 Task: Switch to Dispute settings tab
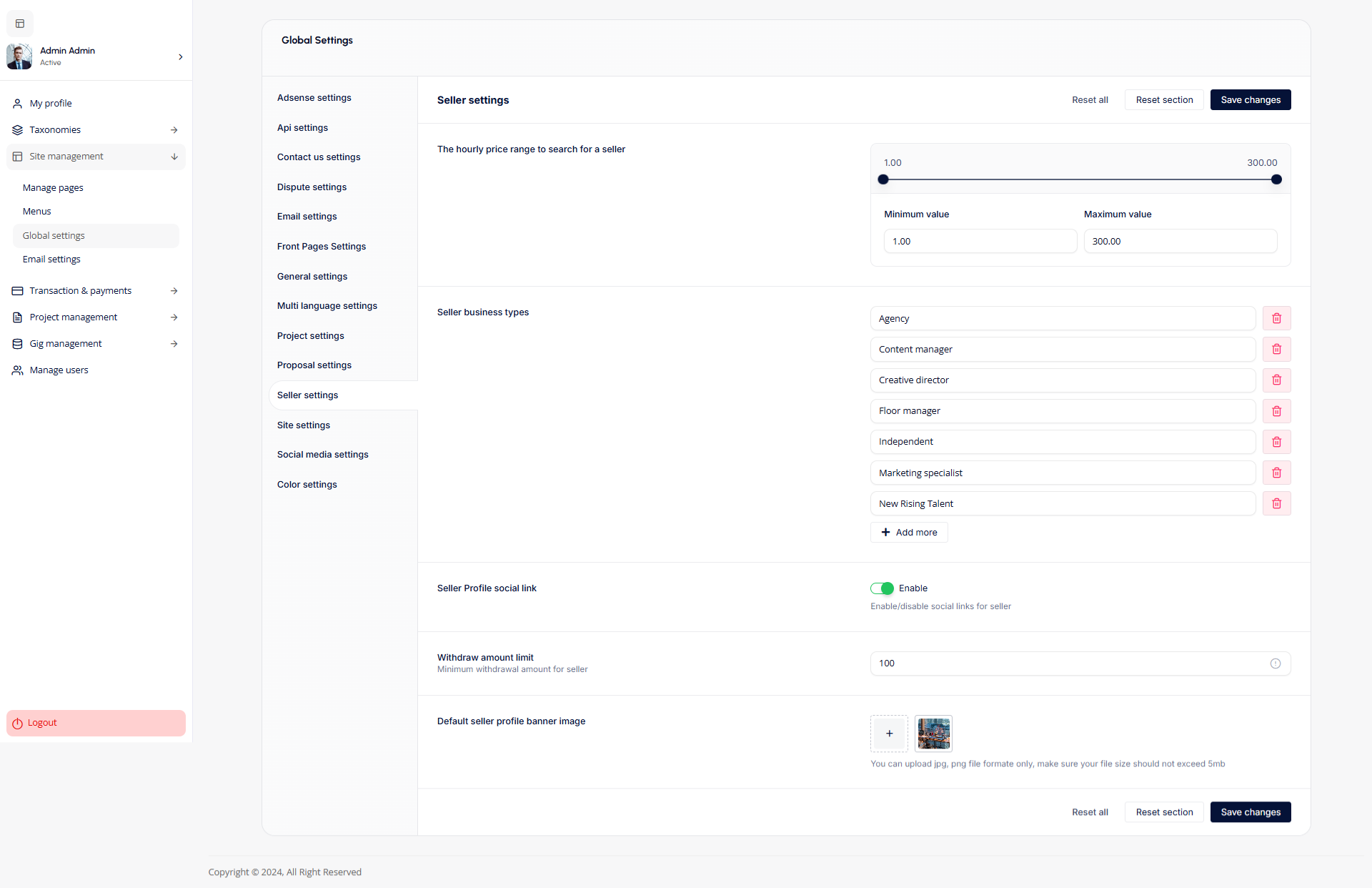pos(312,187)
